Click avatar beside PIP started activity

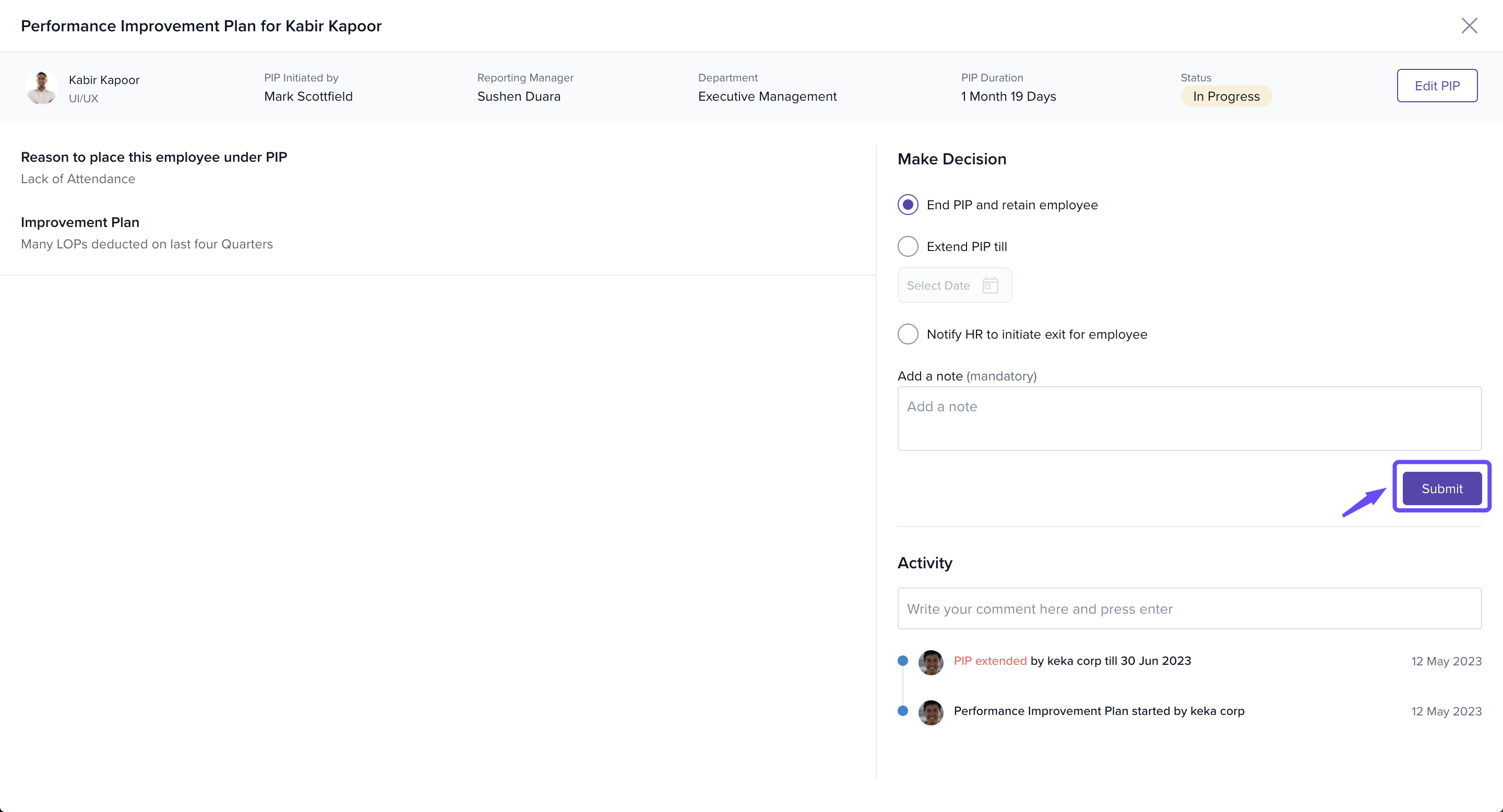coord(931,712)
